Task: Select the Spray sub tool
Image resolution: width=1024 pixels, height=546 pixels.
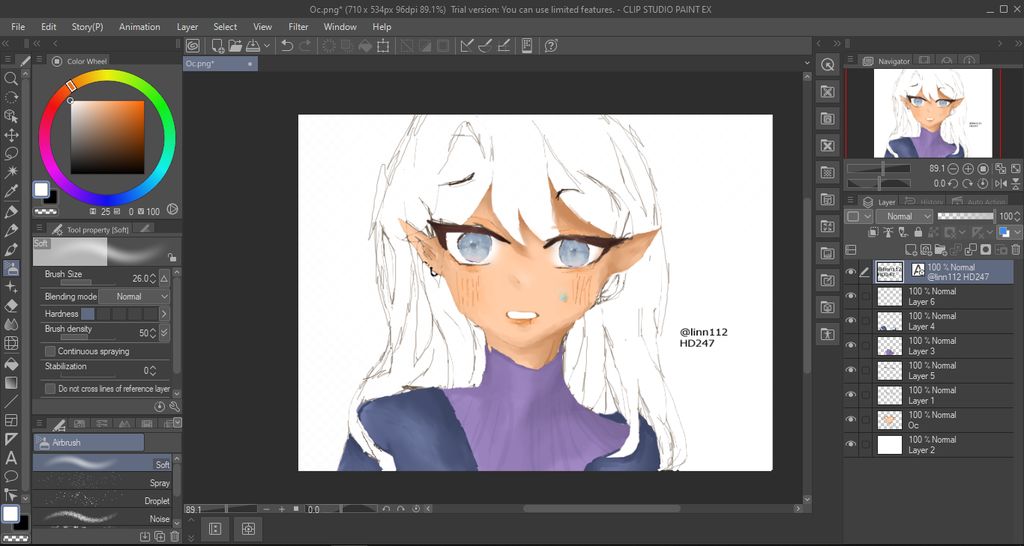Action: 102,481
